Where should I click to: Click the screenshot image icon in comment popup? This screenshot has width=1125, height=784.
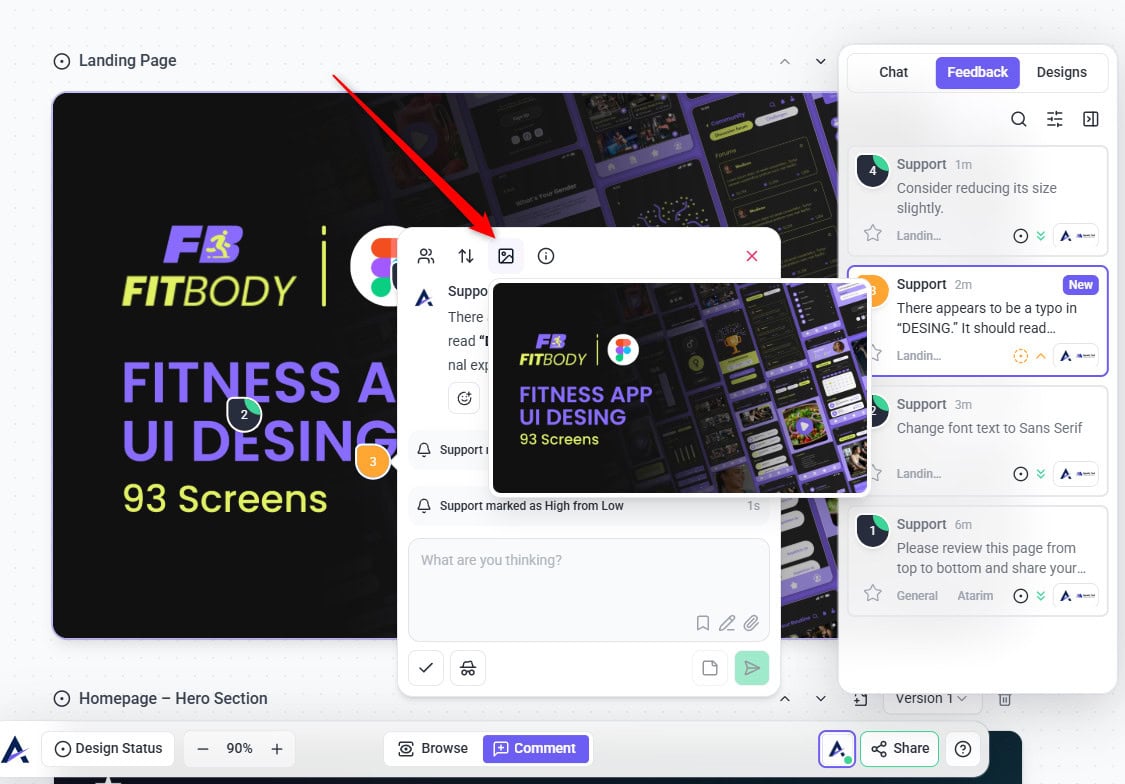506,256
